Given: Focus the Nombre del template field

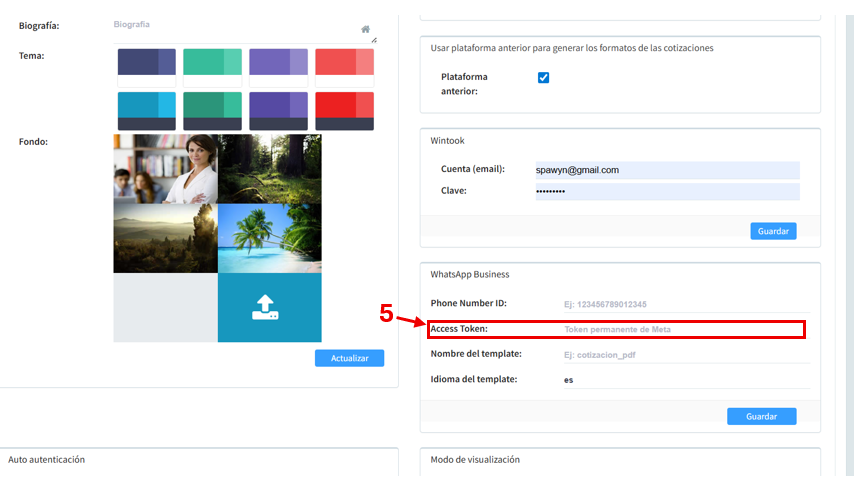Looking at the screenshot, I should [x=680, y=354].
